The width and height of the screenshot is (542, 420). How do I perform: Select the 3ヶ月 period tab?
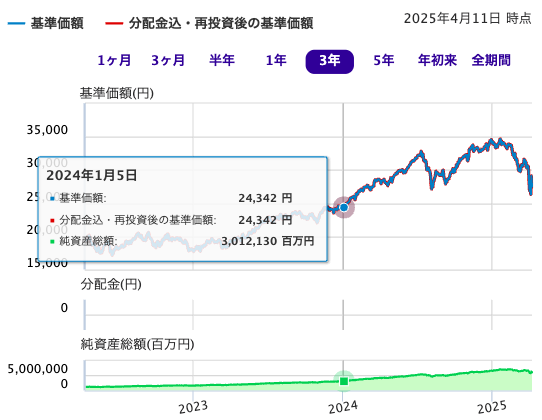pyautogui.click(x=168, y=60)
